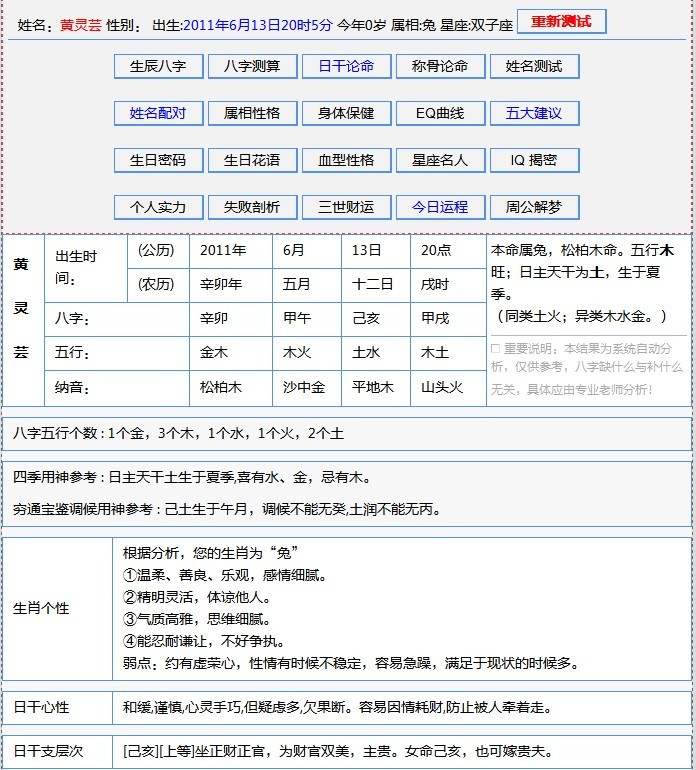
Task: Open the 八字测算 page
Action: (x=252, y=66)
